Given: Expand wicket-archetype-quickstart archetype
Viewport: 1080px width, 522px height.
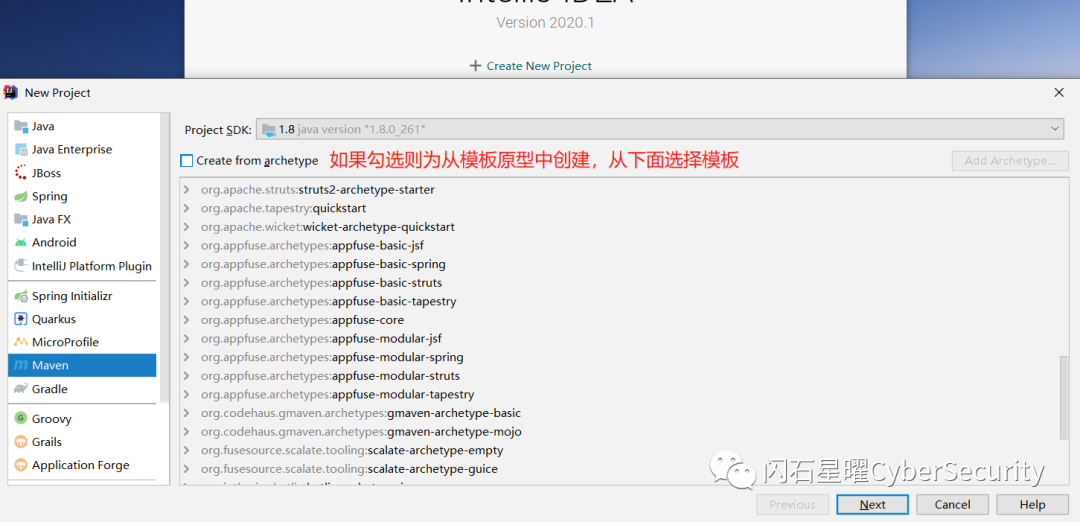Looking at the screenshot, I should click(x=186, y=227).
